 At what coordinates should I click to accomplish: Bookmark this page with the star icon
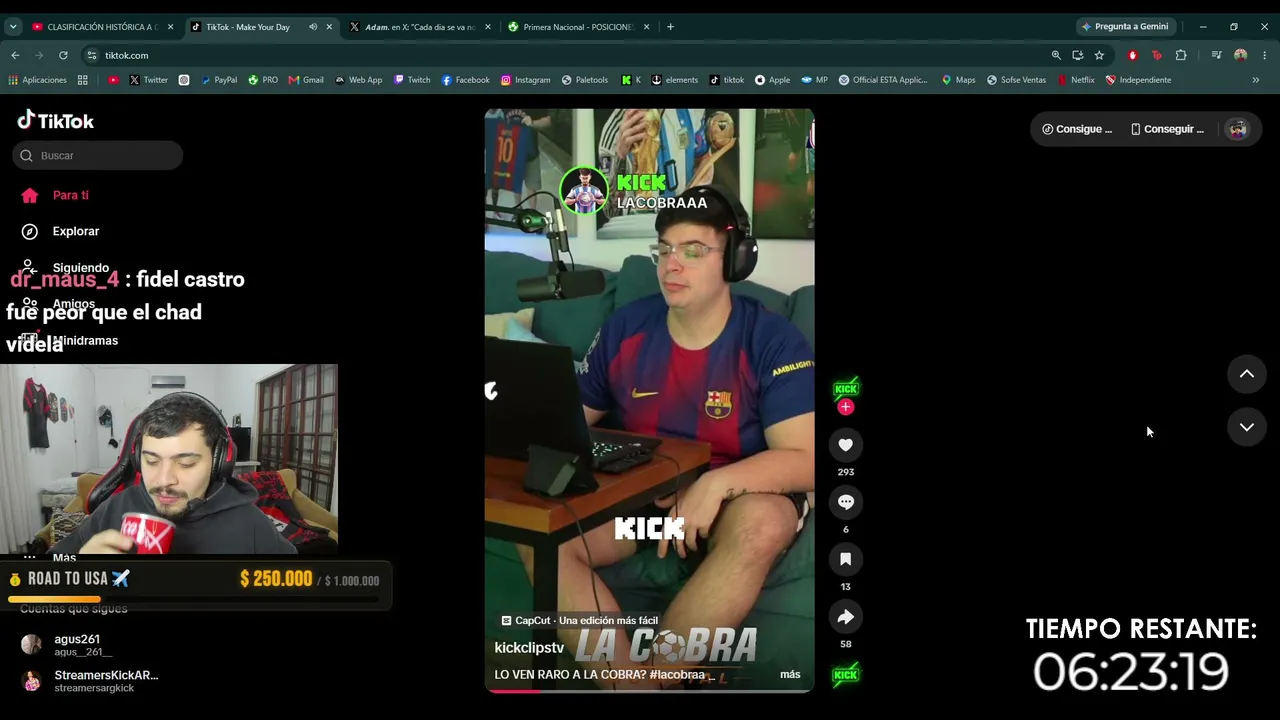(x=1099, y=55)
